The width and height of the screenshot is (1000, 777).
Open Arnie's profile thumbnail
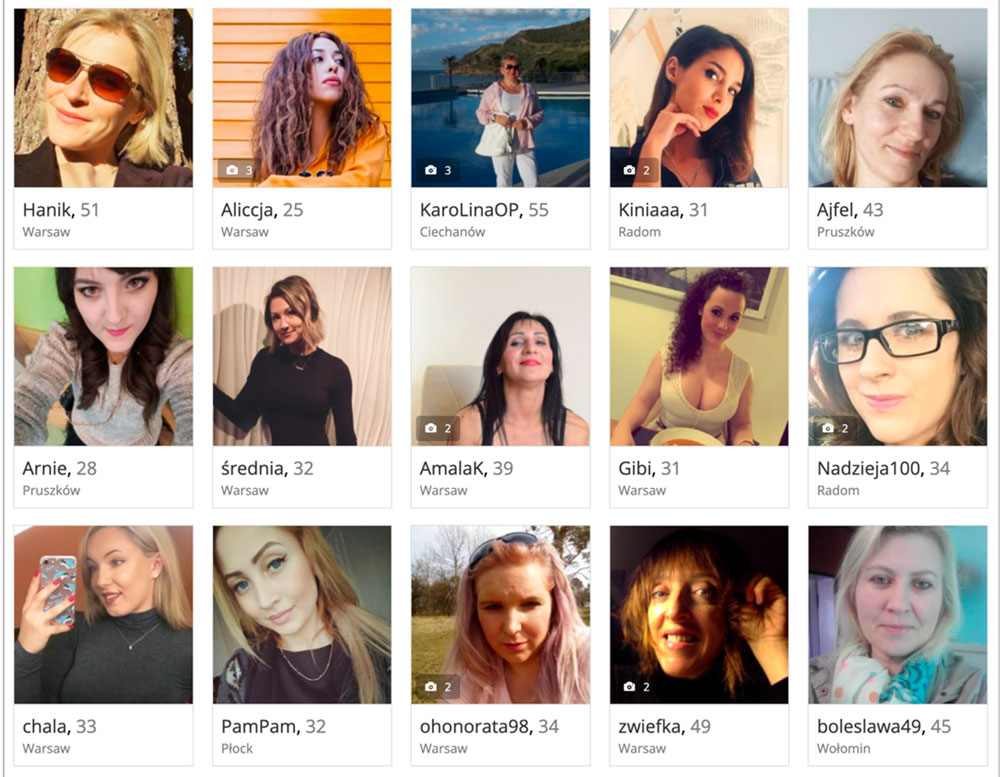point(103,356)
